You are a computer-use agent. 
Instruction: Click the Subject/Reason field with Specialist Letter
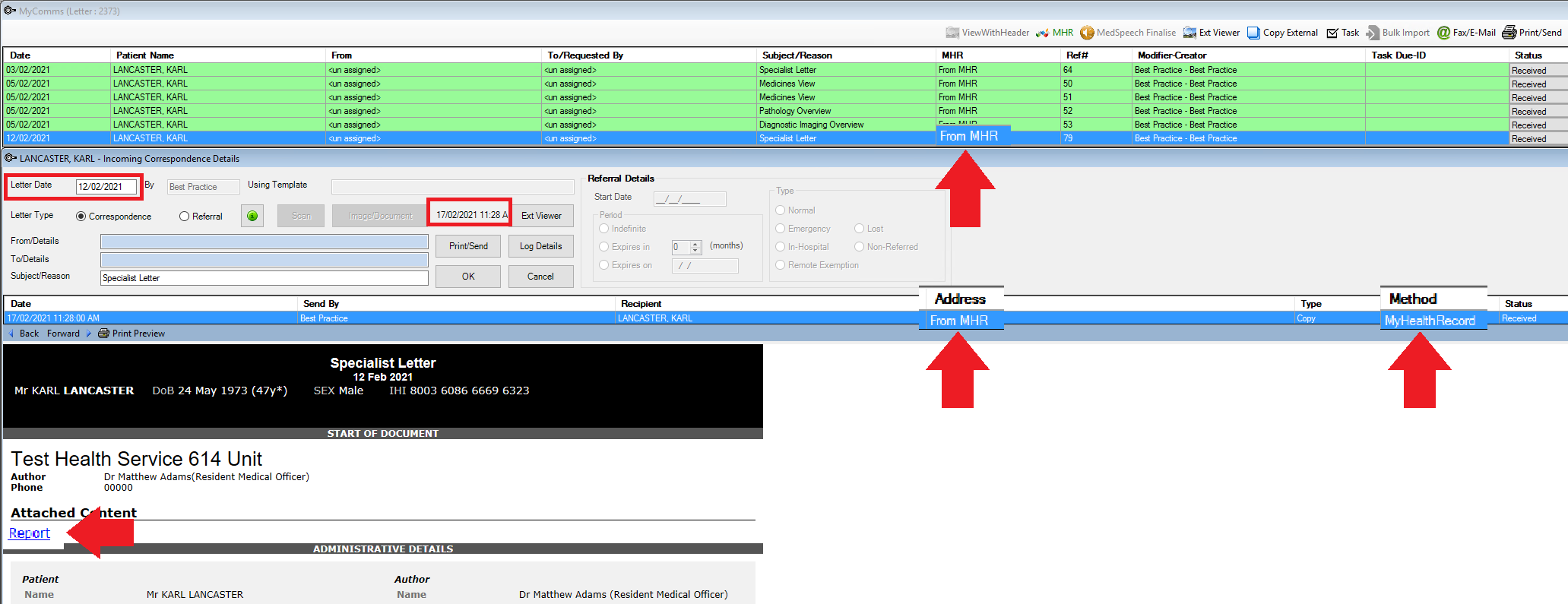pyautogui.click(x=265, y=278)
